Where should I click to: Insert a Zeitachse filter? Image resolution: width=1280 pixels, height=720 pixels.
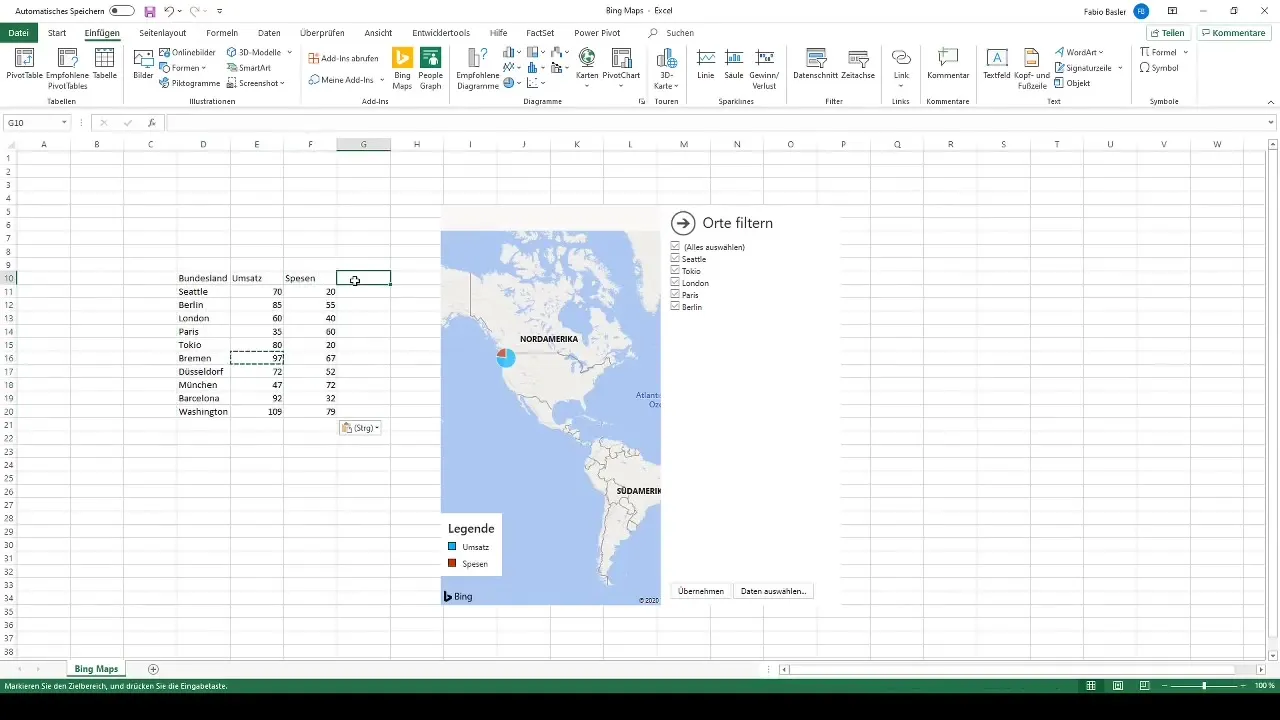click(858, 64)
